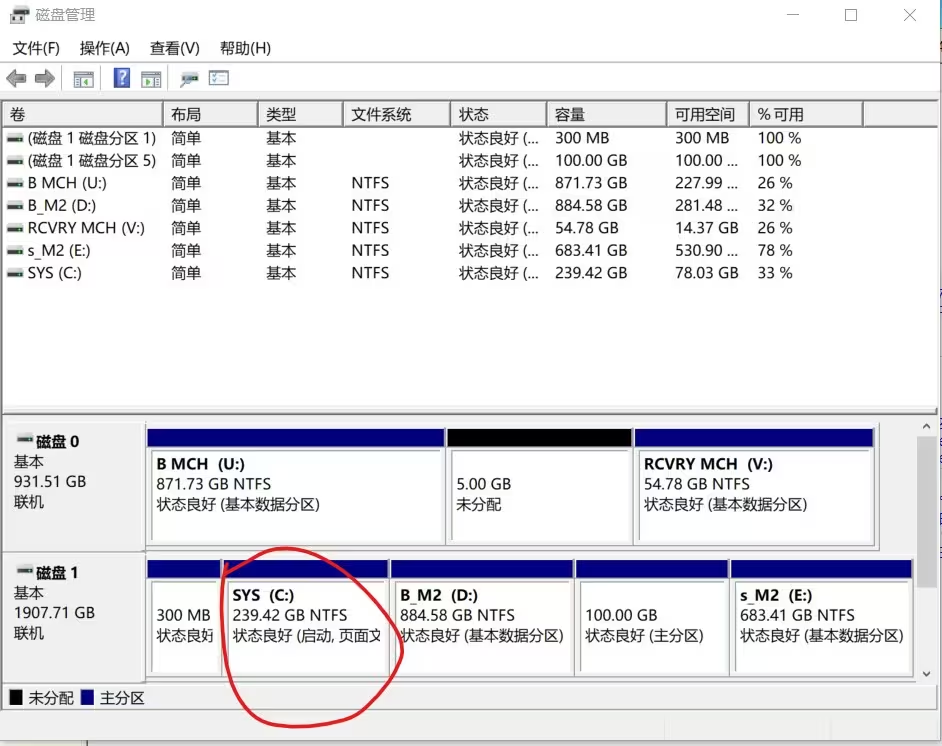
Task: Toggle the action pane visibility icon
Action: pos(151,78)
